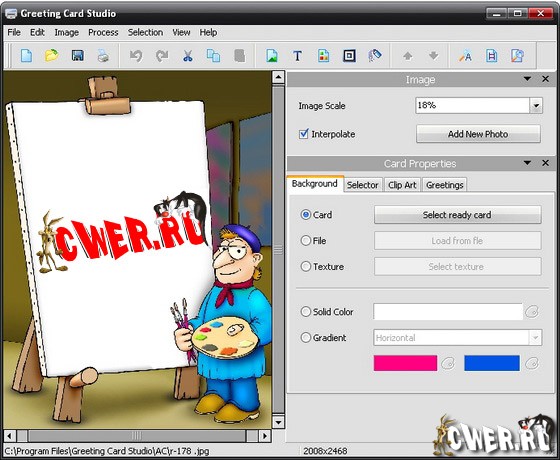Select the Texture radio button
This screenshot has width=560, height=460.
coord(306,266)
